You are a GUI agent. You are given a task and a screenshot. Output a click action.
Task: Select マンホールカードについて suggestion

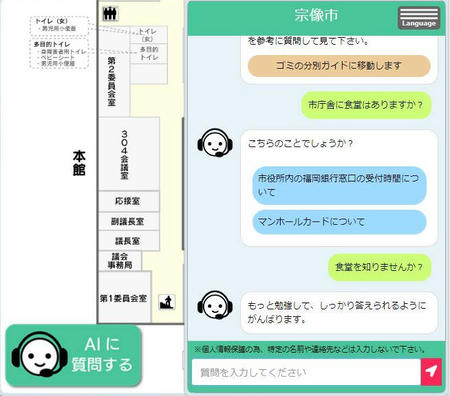[339, 222]
